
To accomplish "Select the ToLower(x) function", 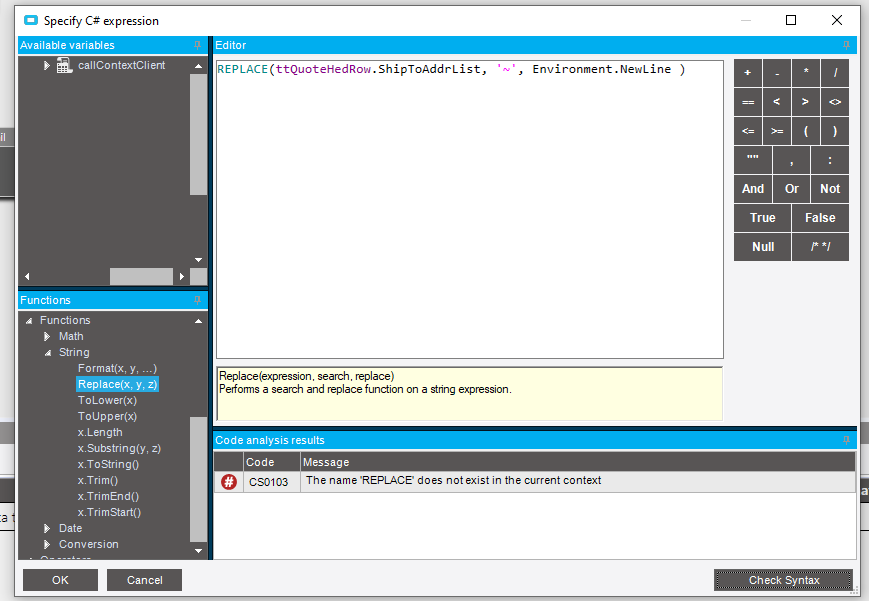I will tap(108, 400).
